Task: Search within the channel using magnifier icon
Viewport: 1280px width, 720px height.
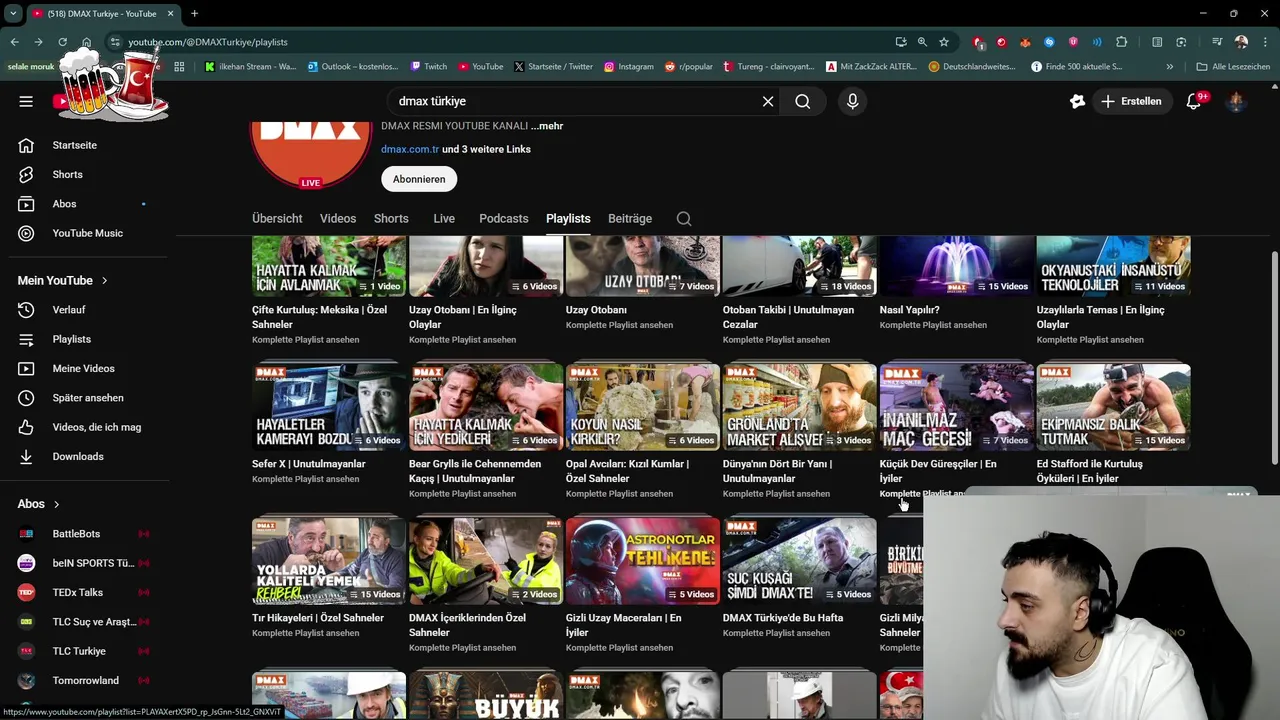Action: [x=684, y=219]
